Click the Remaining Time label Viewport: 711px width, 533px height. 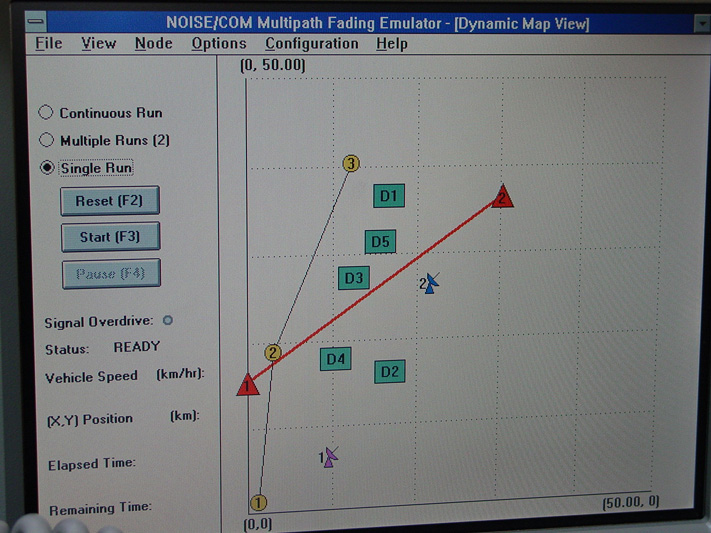(100, 508)
